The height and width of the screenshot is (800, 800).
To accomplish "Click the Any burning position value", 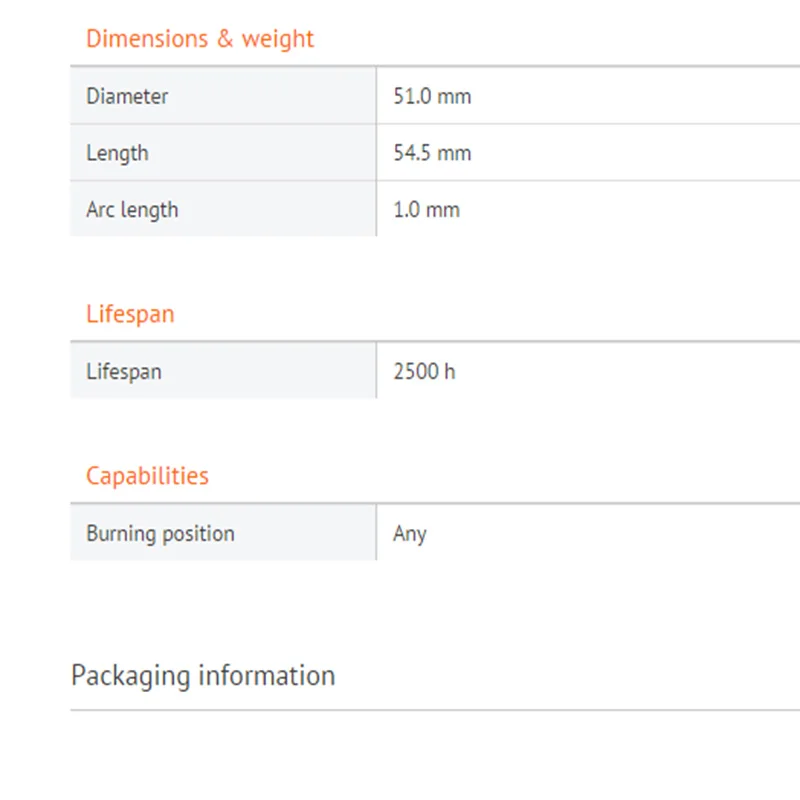I will point(410,533).
